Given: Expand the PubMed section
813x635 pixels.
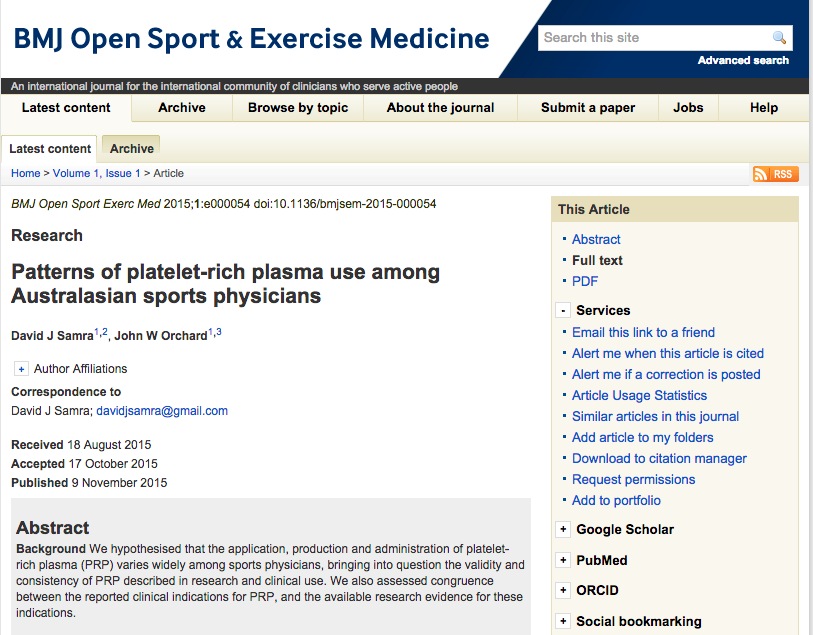Looking at the screenshot, I should (563, 560).
